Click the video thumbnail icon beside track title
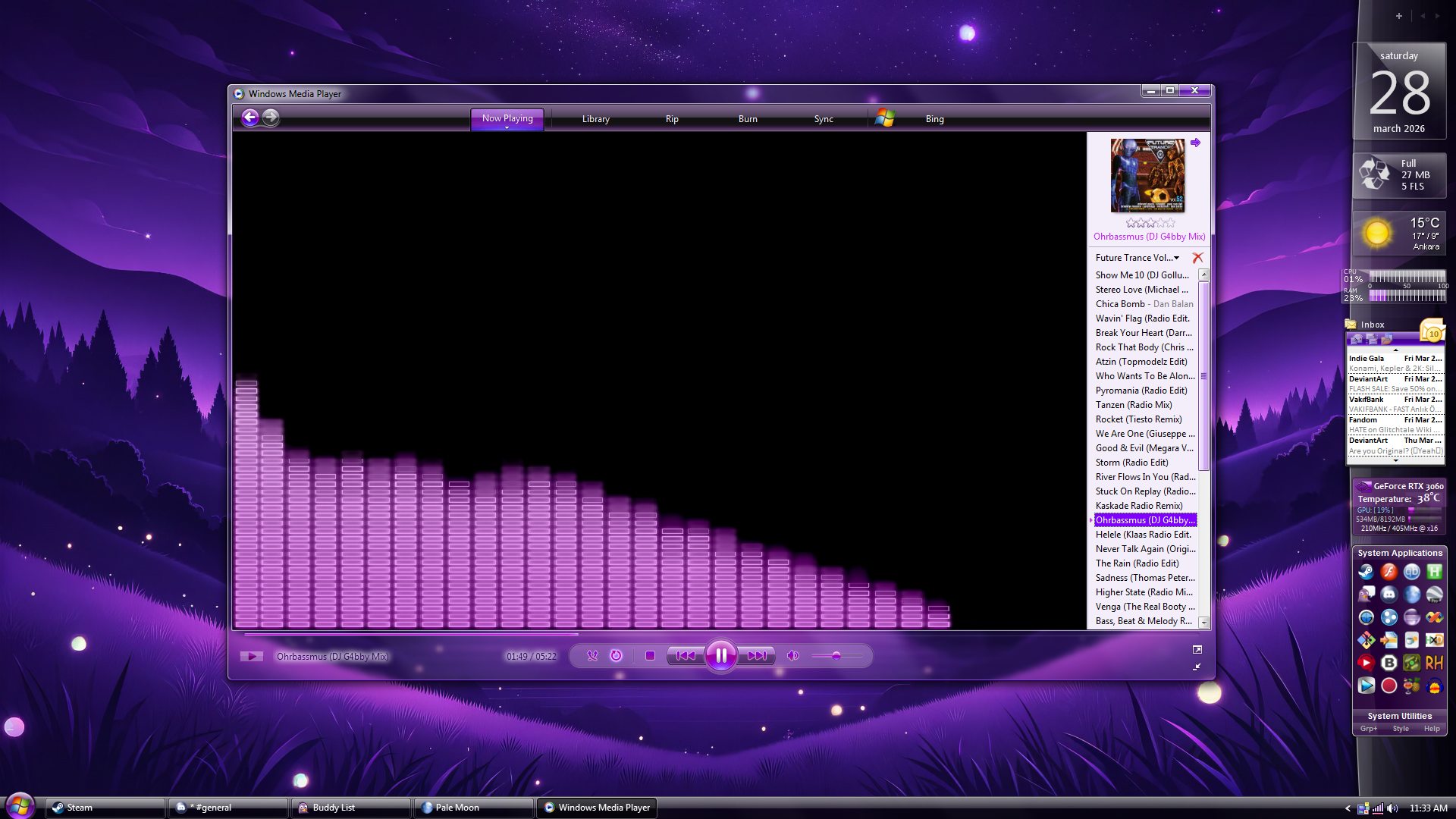The height and width of the screenshot is (819, 1456). (252, 656)
